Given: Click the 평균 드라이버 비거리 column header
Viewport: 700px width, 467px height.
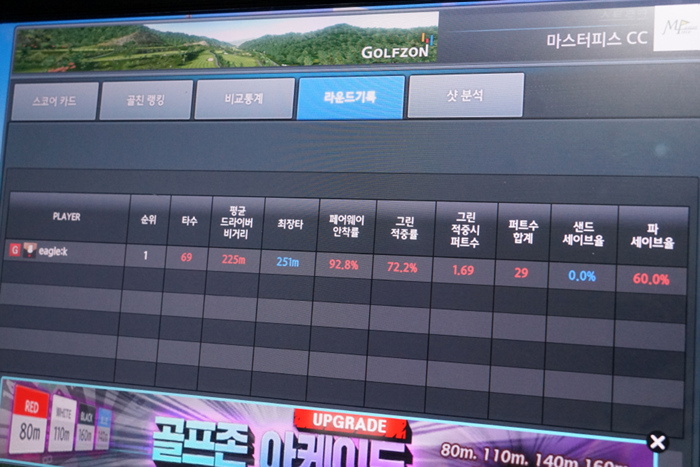Looking at the screenshot, I should pyautogui.click(x=237, y=222).
